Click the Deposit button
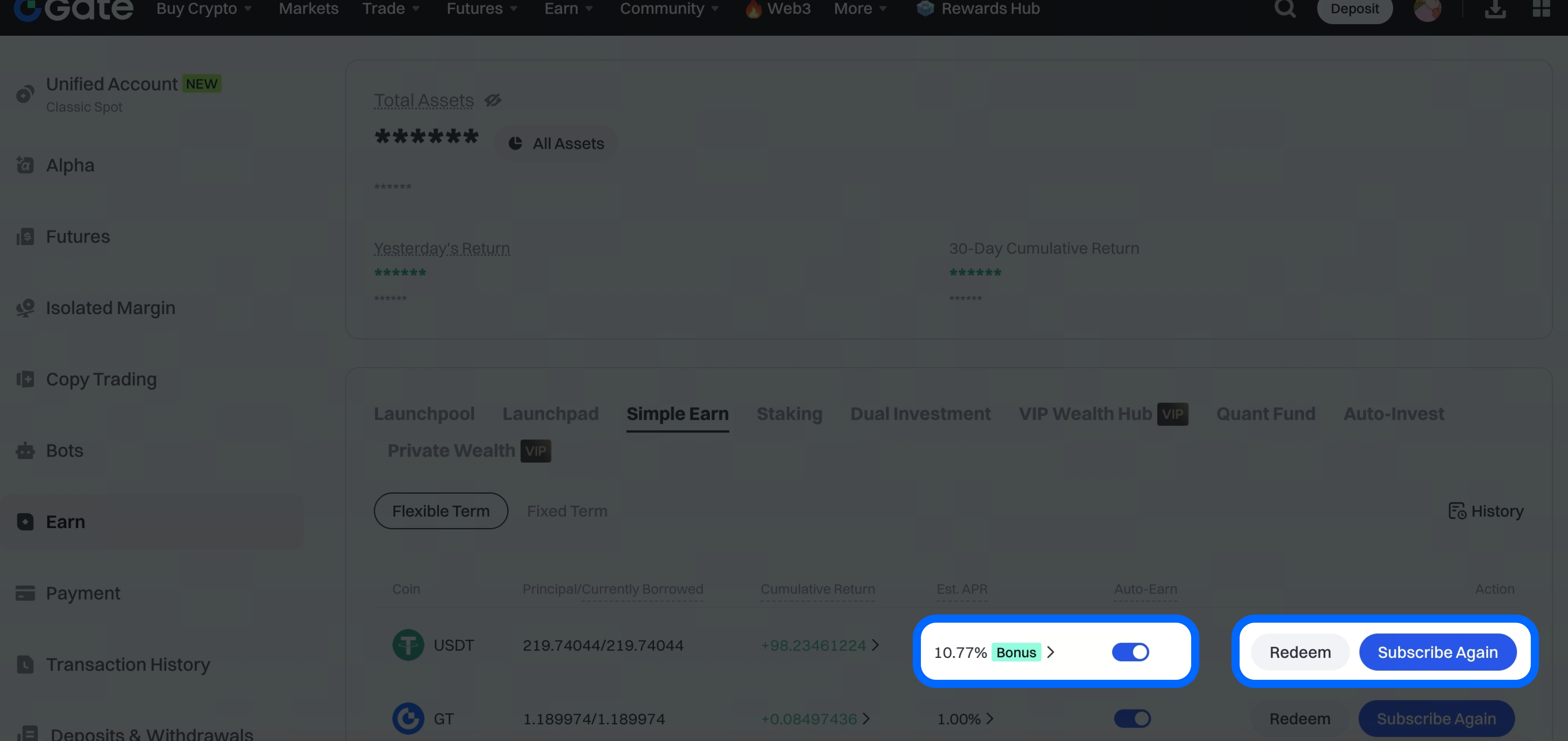This screenshot has width=1568, height=741. (x=1354, y=9)
